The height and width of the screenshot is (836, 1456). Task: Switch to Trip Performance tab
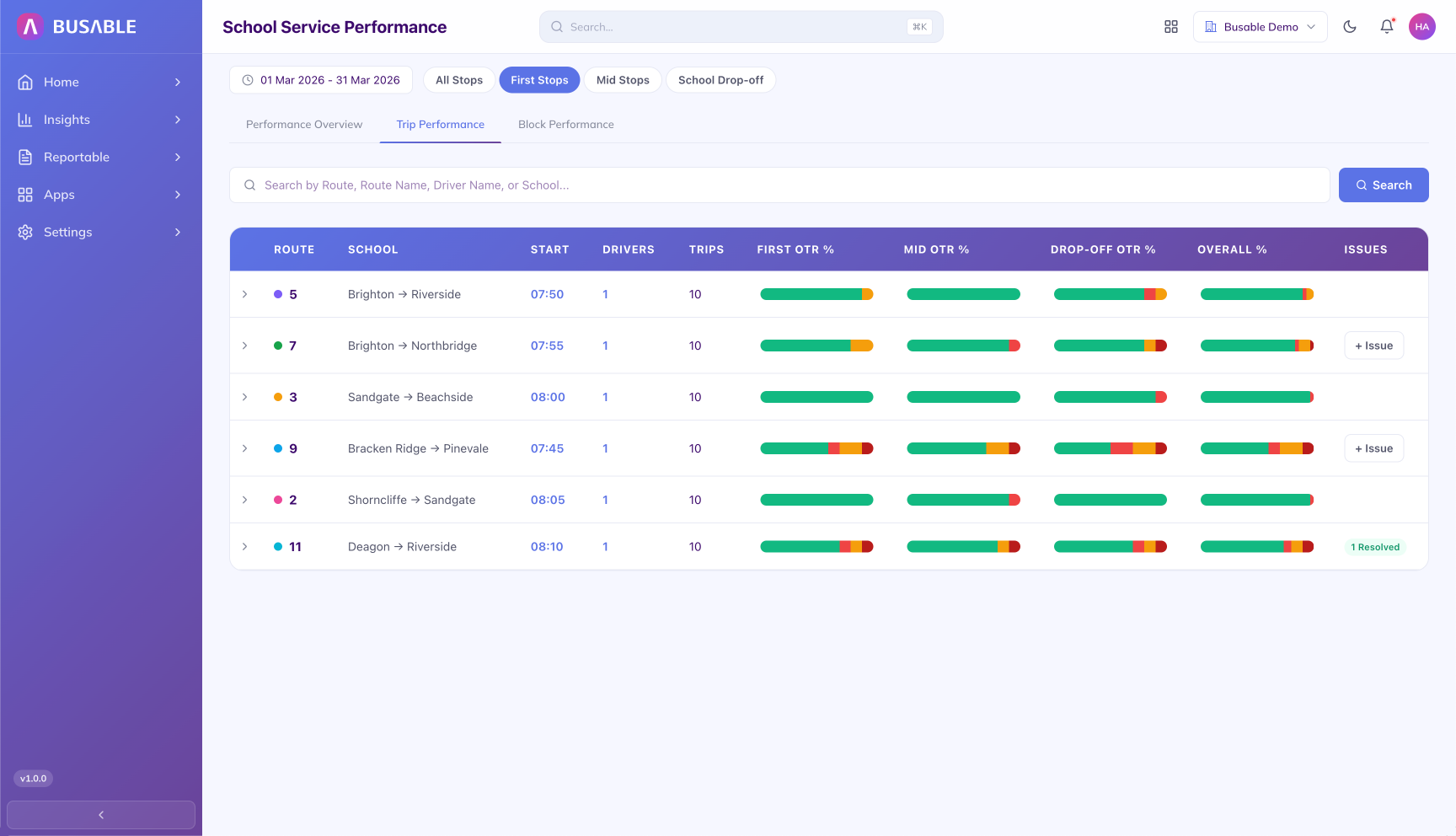pyautogui.click(x=441, y=124)
